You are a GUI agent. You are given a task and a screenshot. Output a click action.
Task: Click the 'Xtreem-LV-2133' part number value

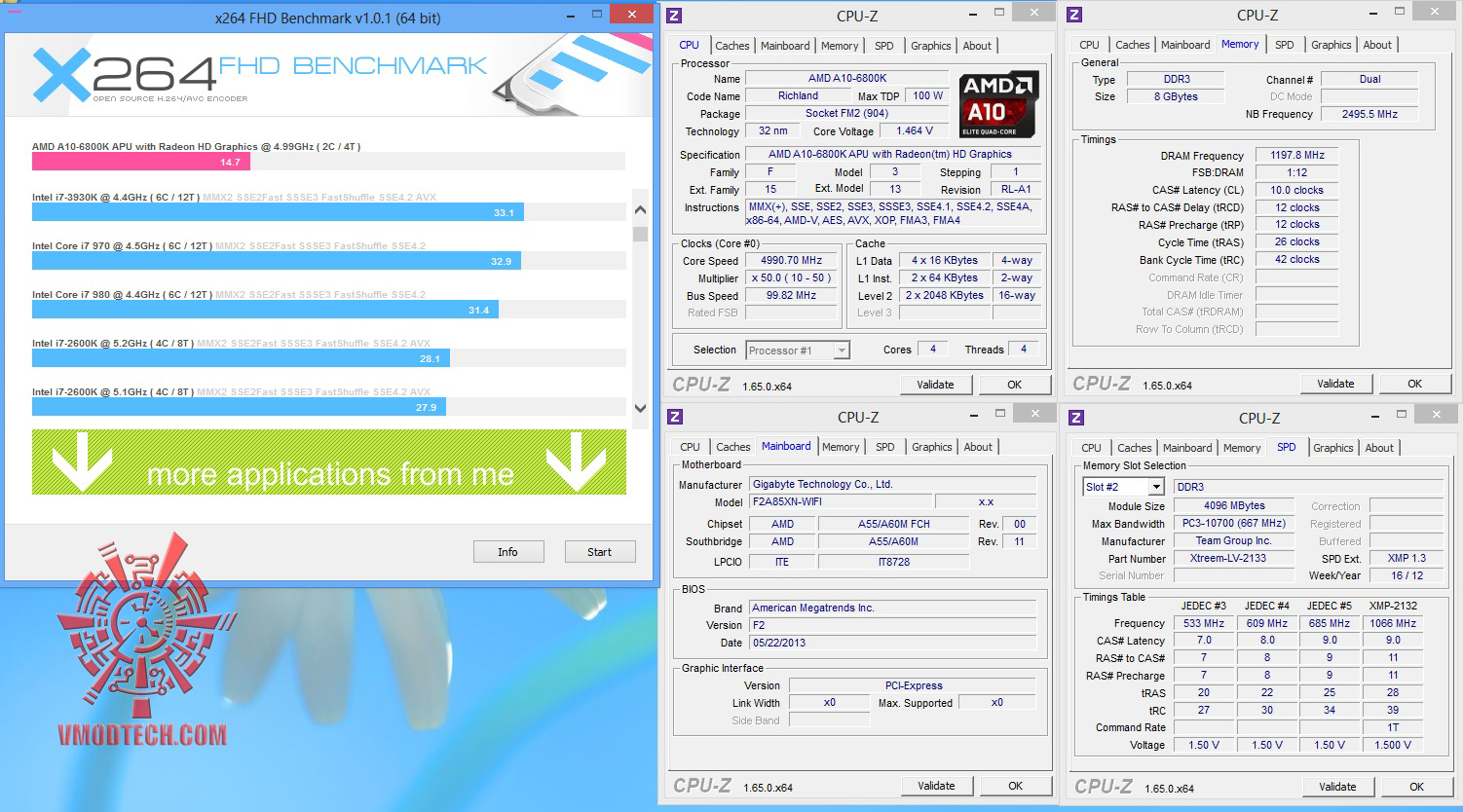[x=1234, y=559]
